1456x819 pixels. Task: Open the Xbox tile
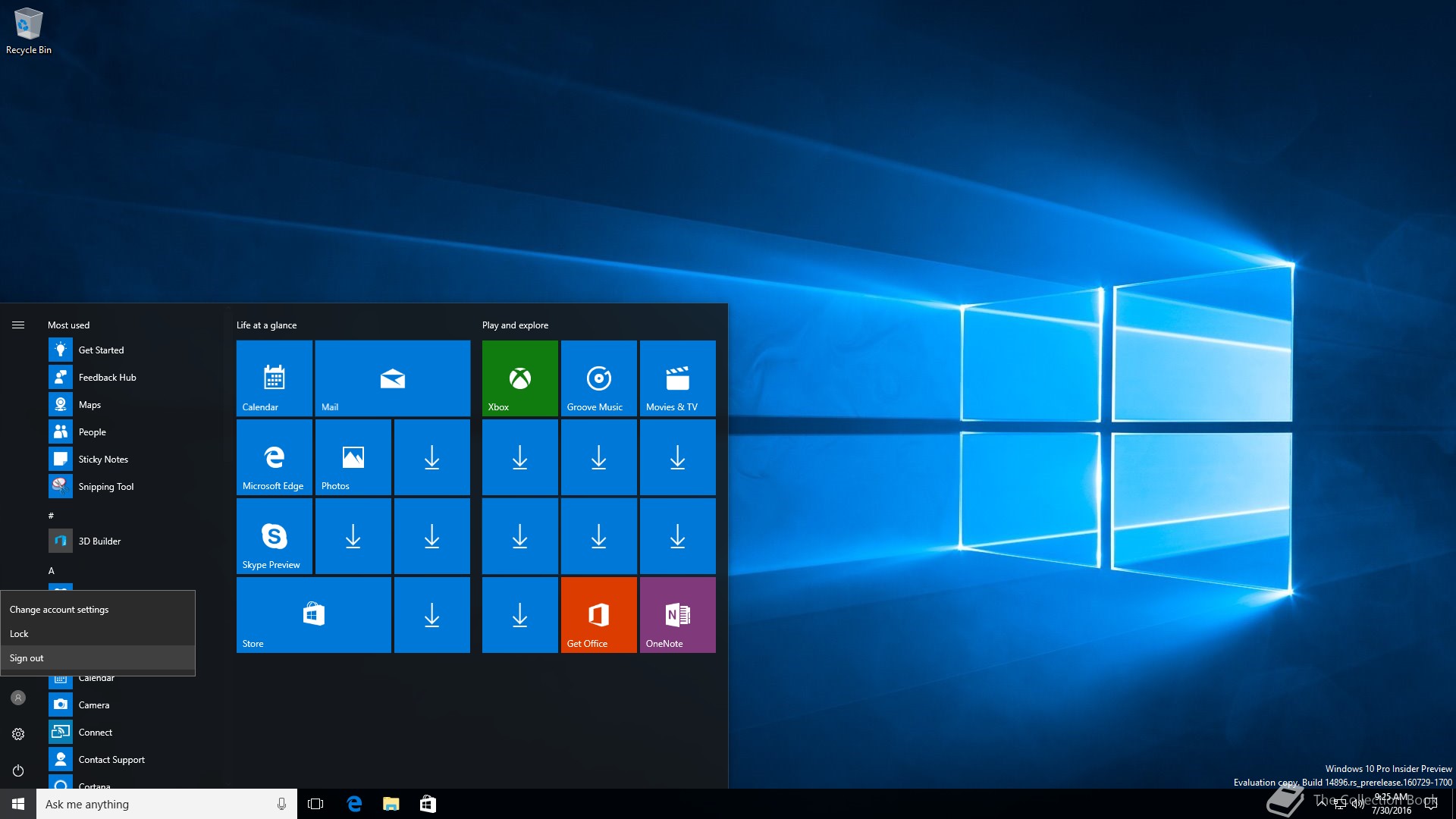point(519,378)
